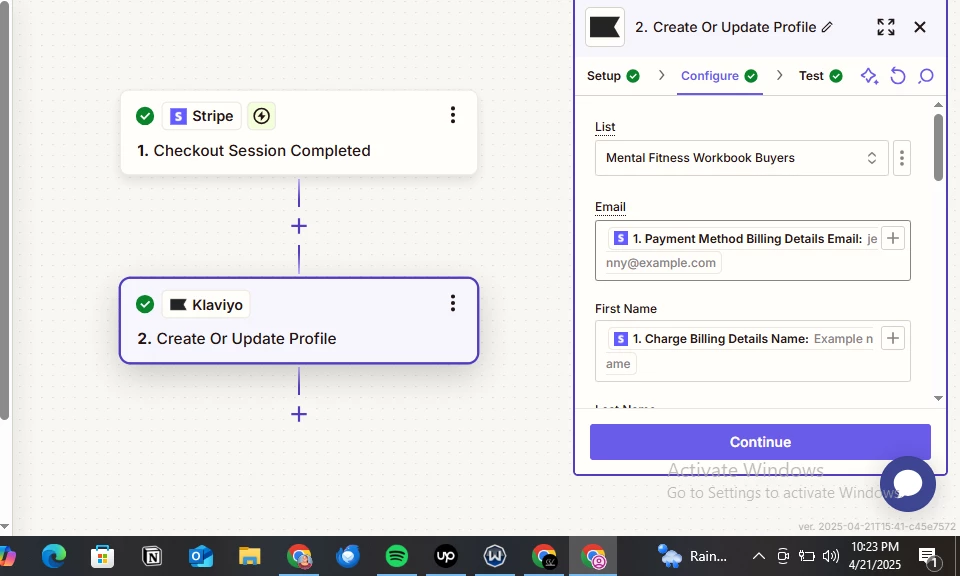Click the Klaviyo logo in panel header
Viewport: 960px width, 576px height.
click(605, 27)
